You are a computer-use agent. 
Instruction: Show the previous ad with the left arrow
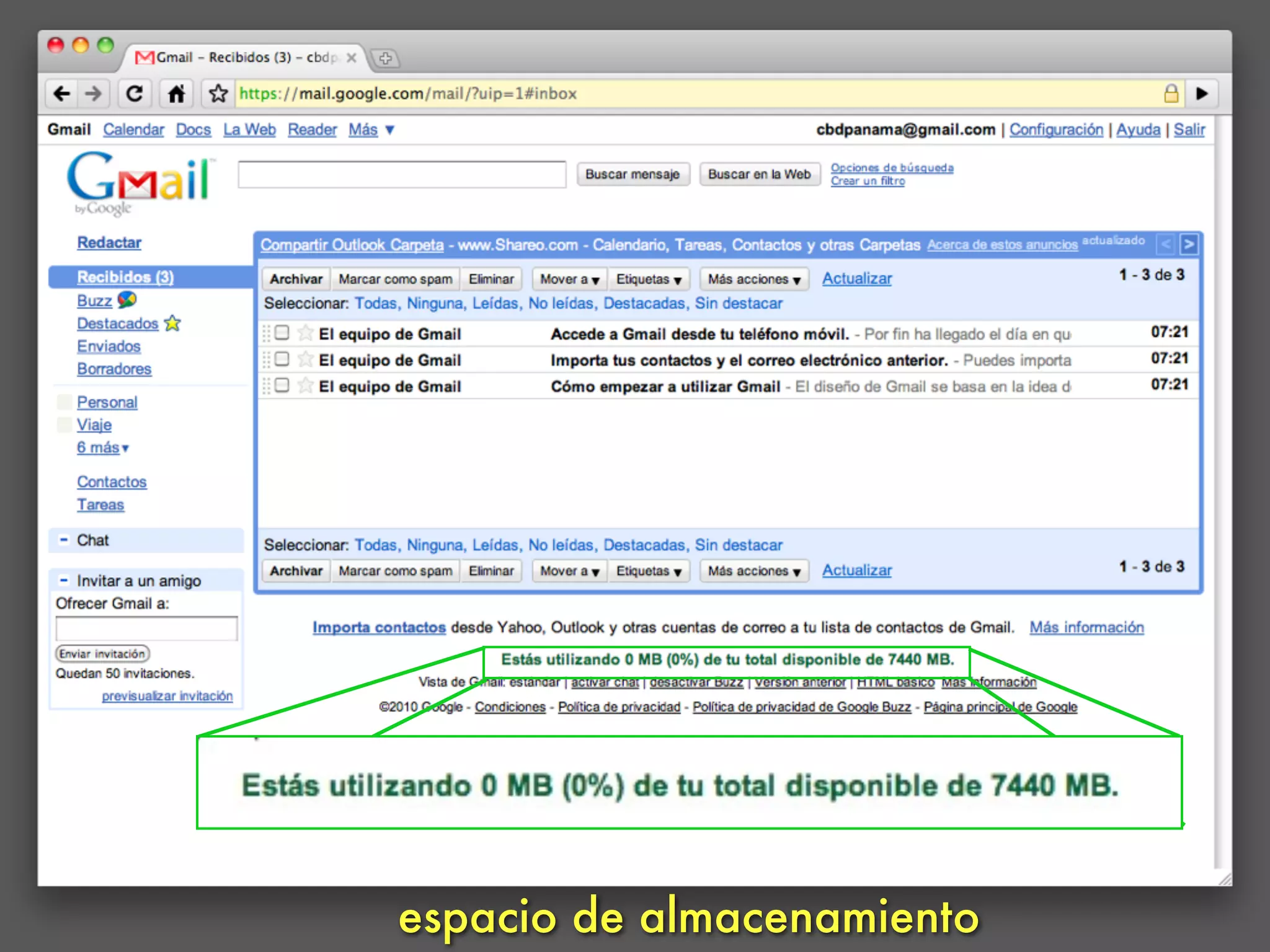coord(1166,244)
